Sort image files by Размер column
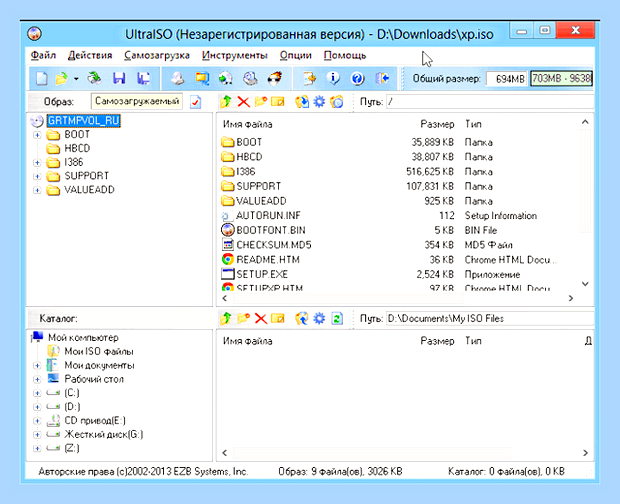 click(437, 125)
